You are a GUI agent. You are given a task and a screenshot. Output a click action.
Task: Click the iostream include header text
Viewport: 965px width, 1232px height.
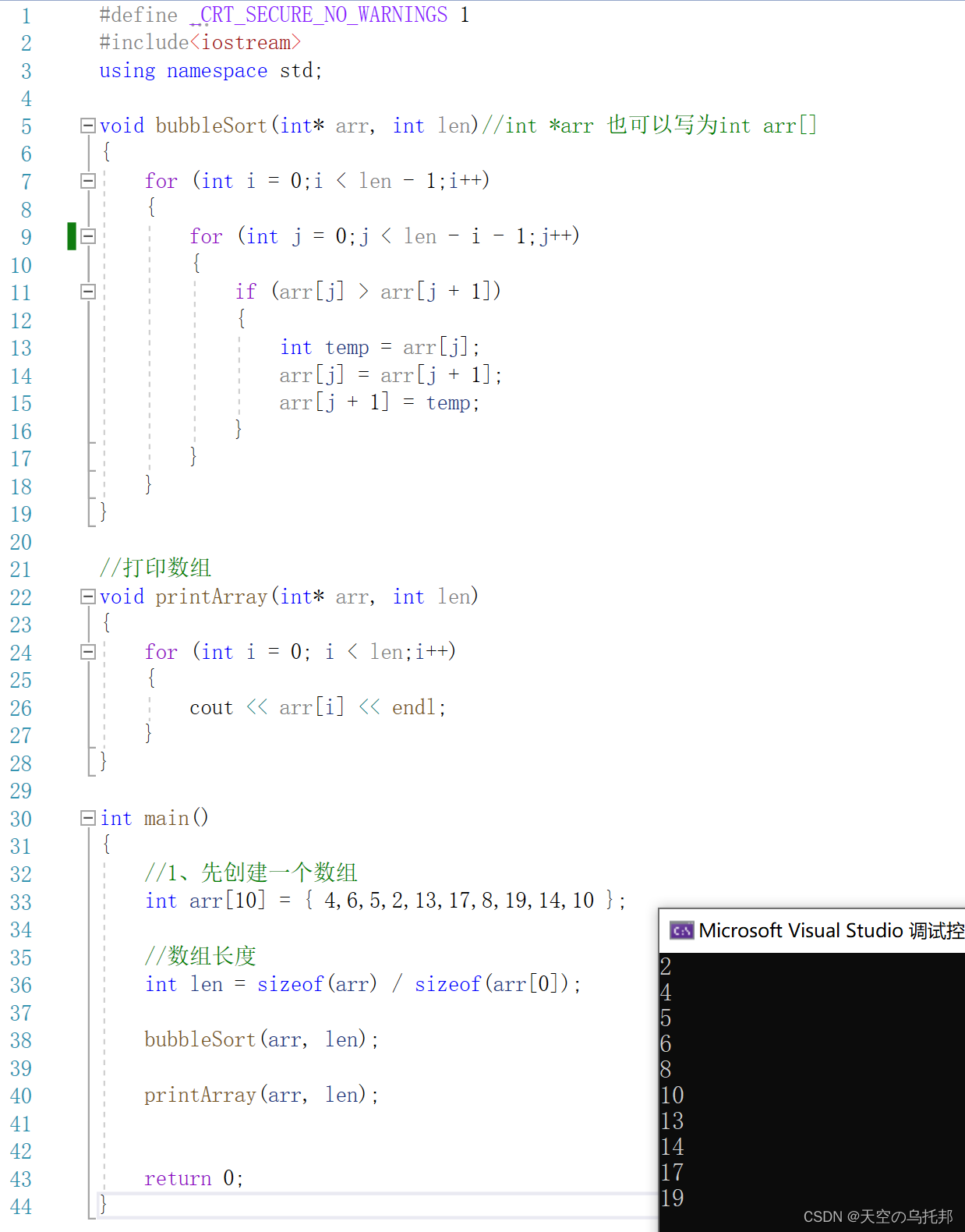tap(246, 43)
